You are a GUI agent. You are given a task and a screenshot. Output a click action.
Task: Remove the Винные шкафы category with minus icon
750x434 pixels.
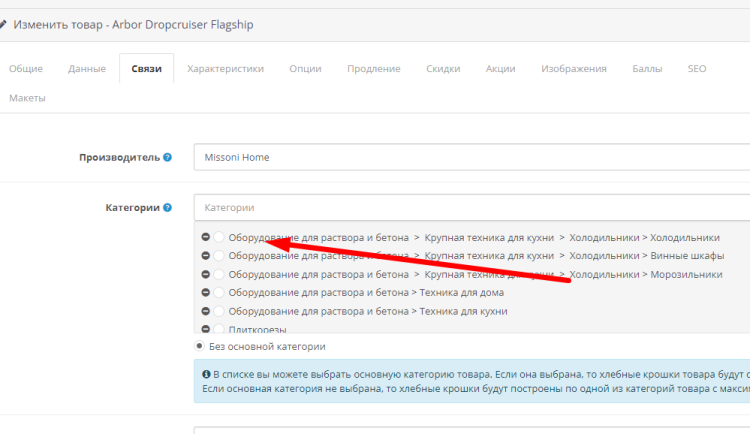tap(205, 256)
